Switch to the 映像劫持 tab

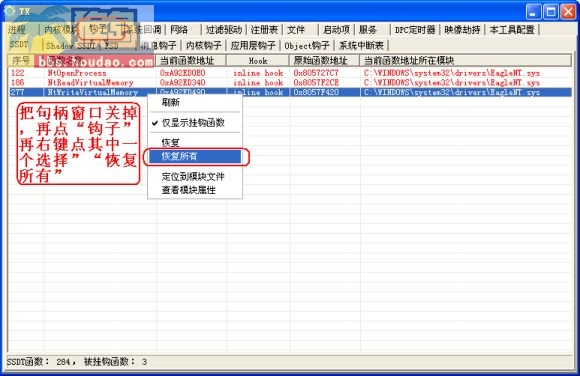coord(462,30)
